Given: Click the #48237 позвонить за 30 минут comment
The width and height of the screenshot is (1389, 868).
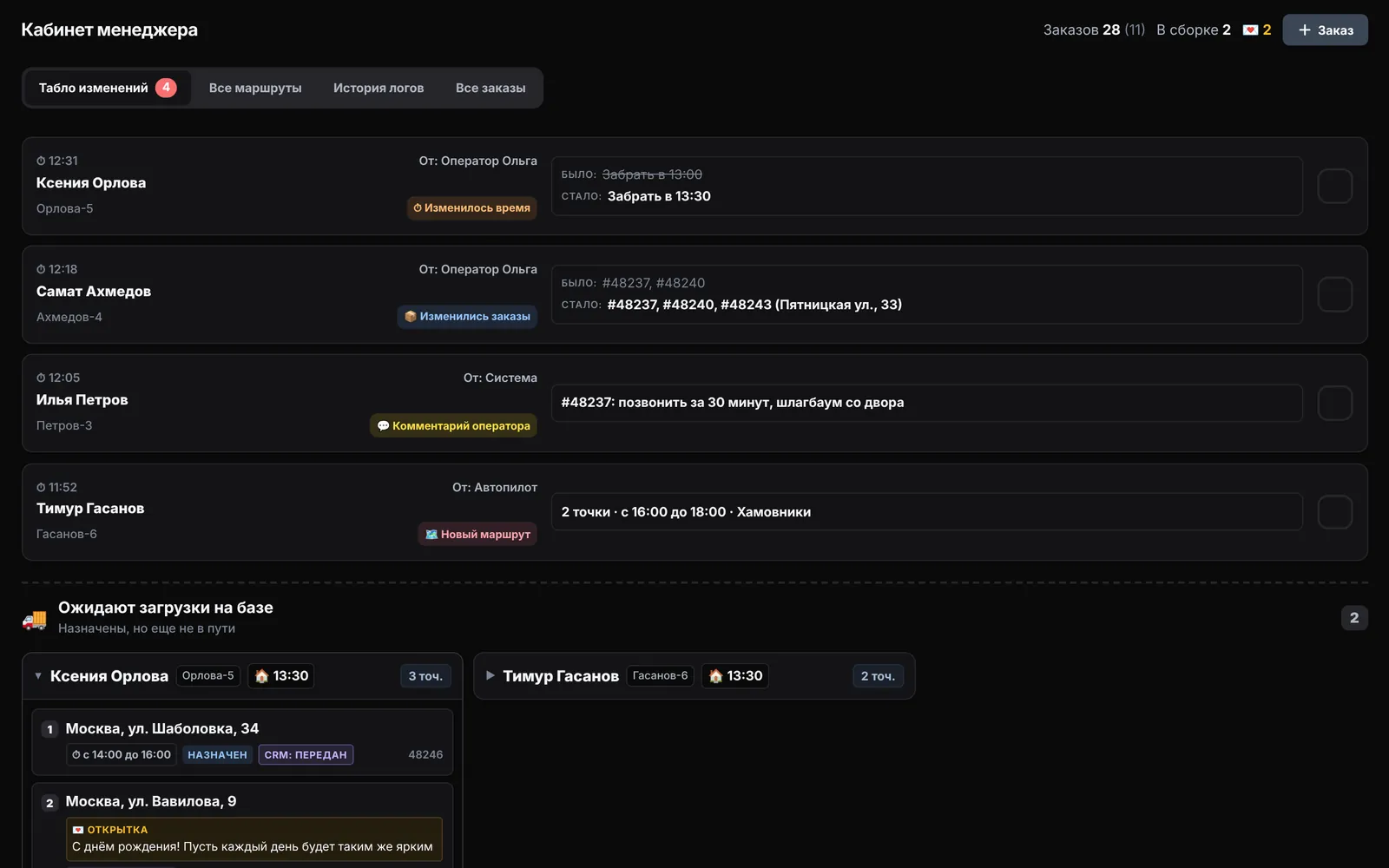Looking at the screenshot, I should click(x=733, y=403).
